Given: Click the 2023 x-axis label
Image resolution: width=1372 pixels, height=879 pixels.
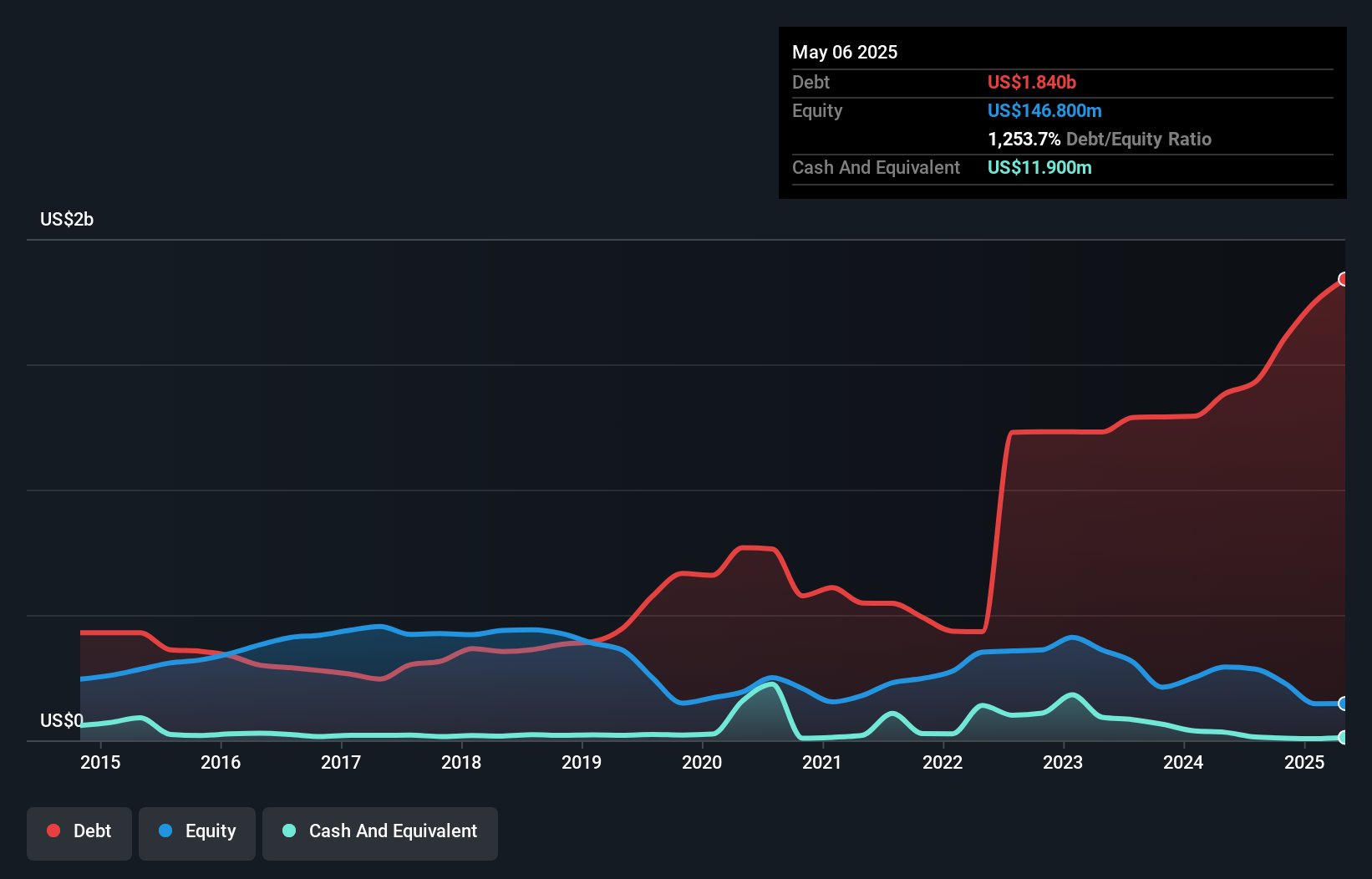Looking at the screenshot, I should click(1063, 762).
